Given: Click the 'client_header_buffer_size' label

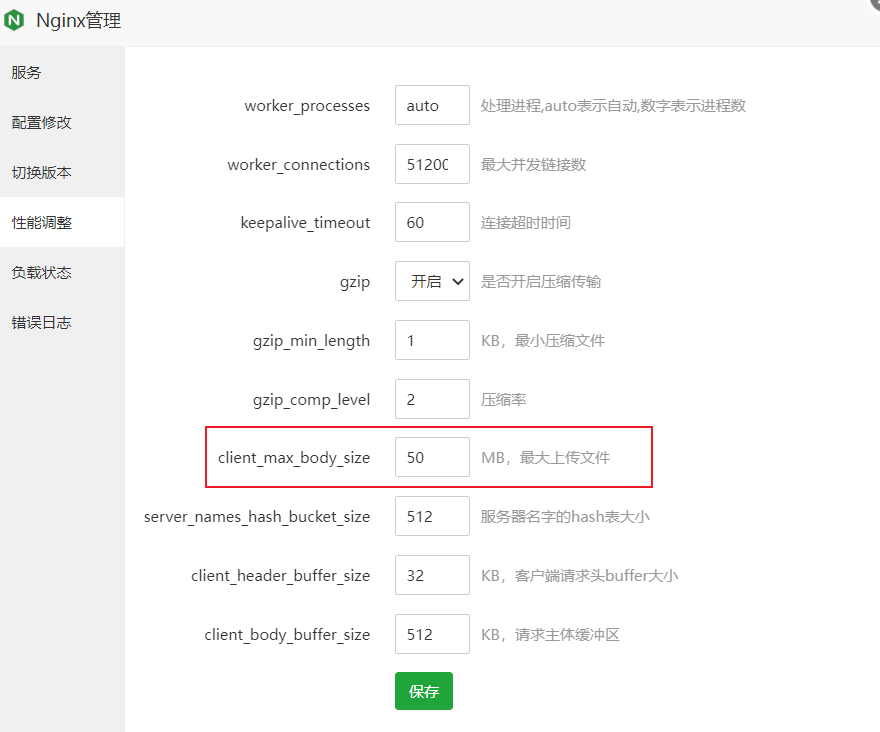Looking at the screenshot, I should (281, 576).
